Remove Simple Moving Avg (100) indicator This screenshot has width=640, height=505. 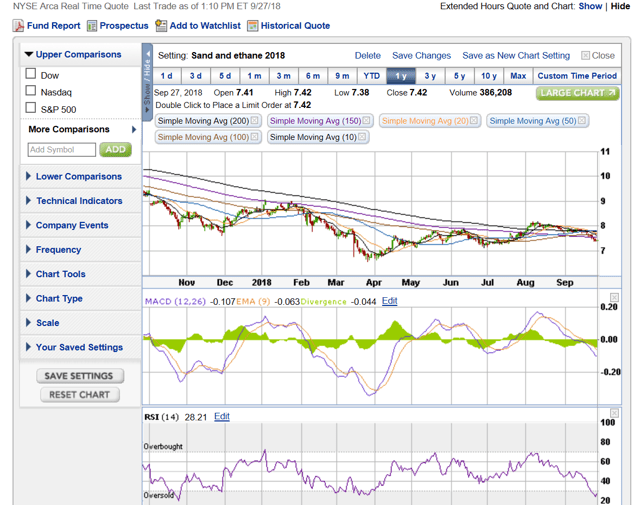(x=254, y=137)
